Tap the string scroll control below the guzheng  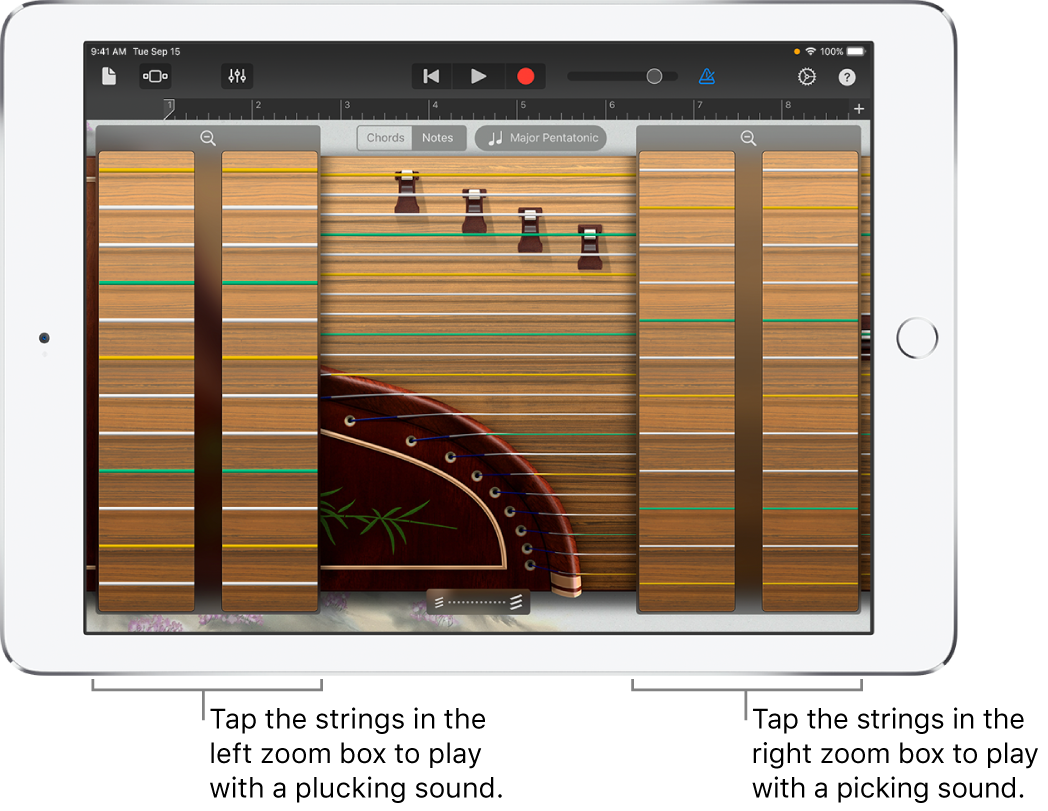coord(478,602)
